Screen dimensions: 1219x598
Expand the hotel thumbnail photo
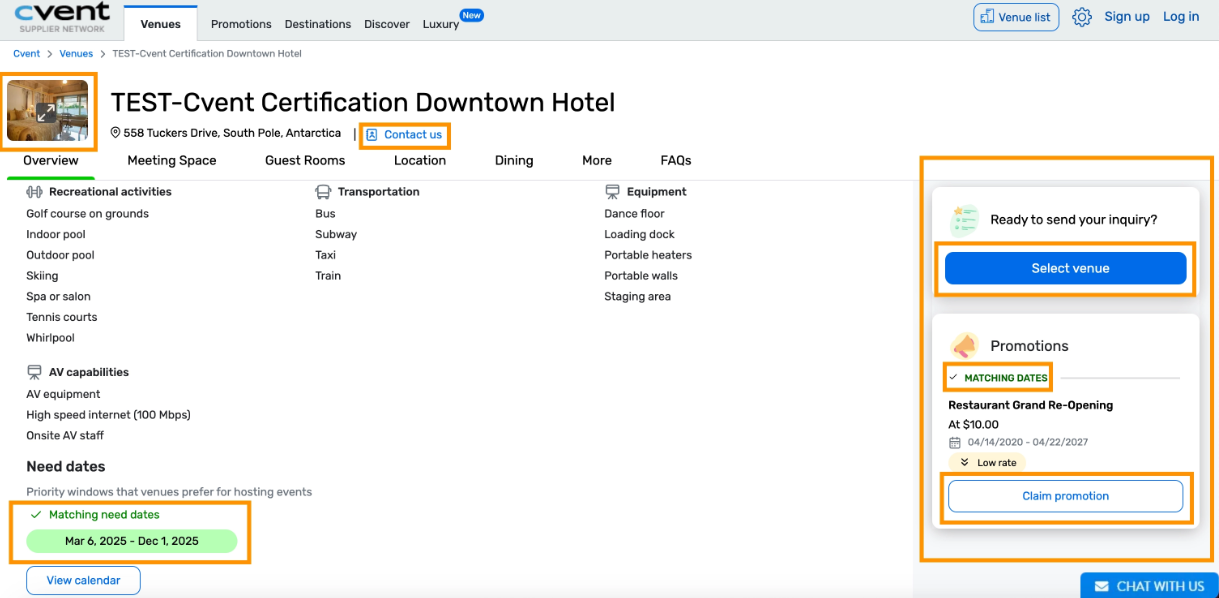(x=47, y=111)
